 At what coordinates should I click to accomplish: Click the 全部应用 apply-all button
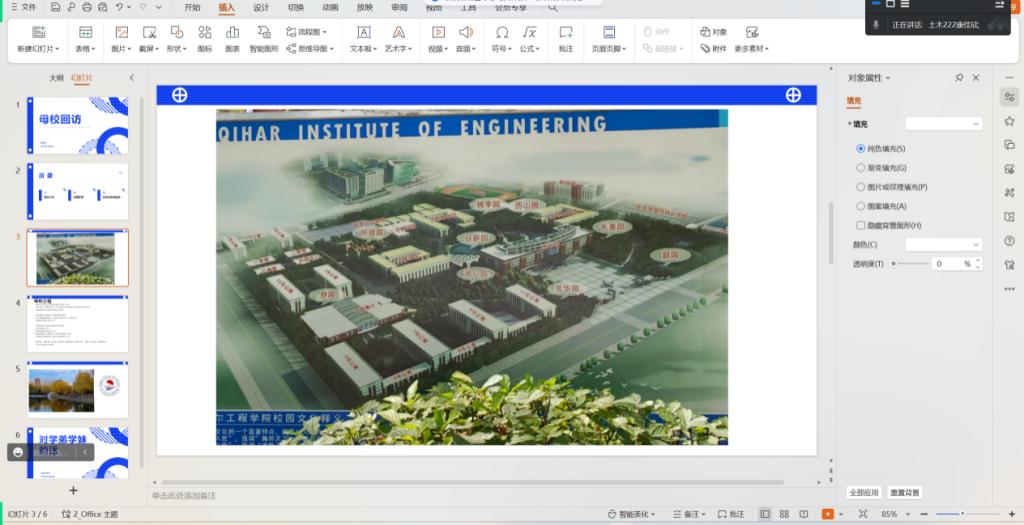[863, 492]
